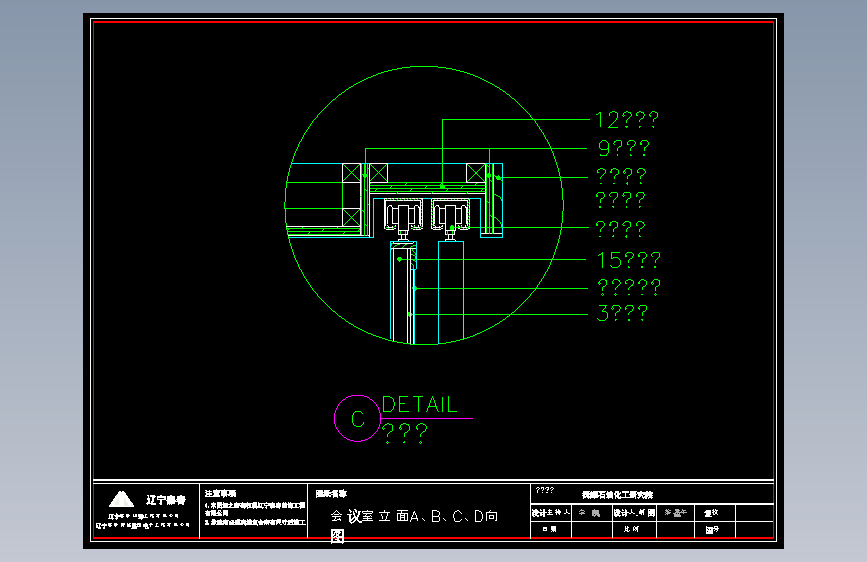The width and height of the screenshot is (867, 562).
Task: Click the '设计主持人' title block cell
Action: pos(551,513)
